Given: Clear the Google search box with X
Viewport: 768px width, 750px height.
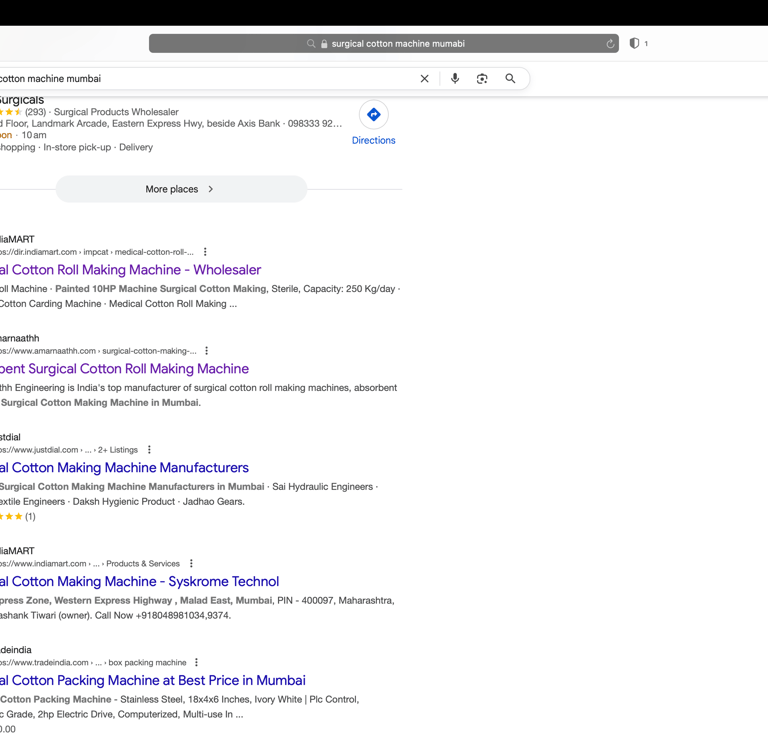Looking at the screenshot, I should pyautogui.click(x=425, y=78).
